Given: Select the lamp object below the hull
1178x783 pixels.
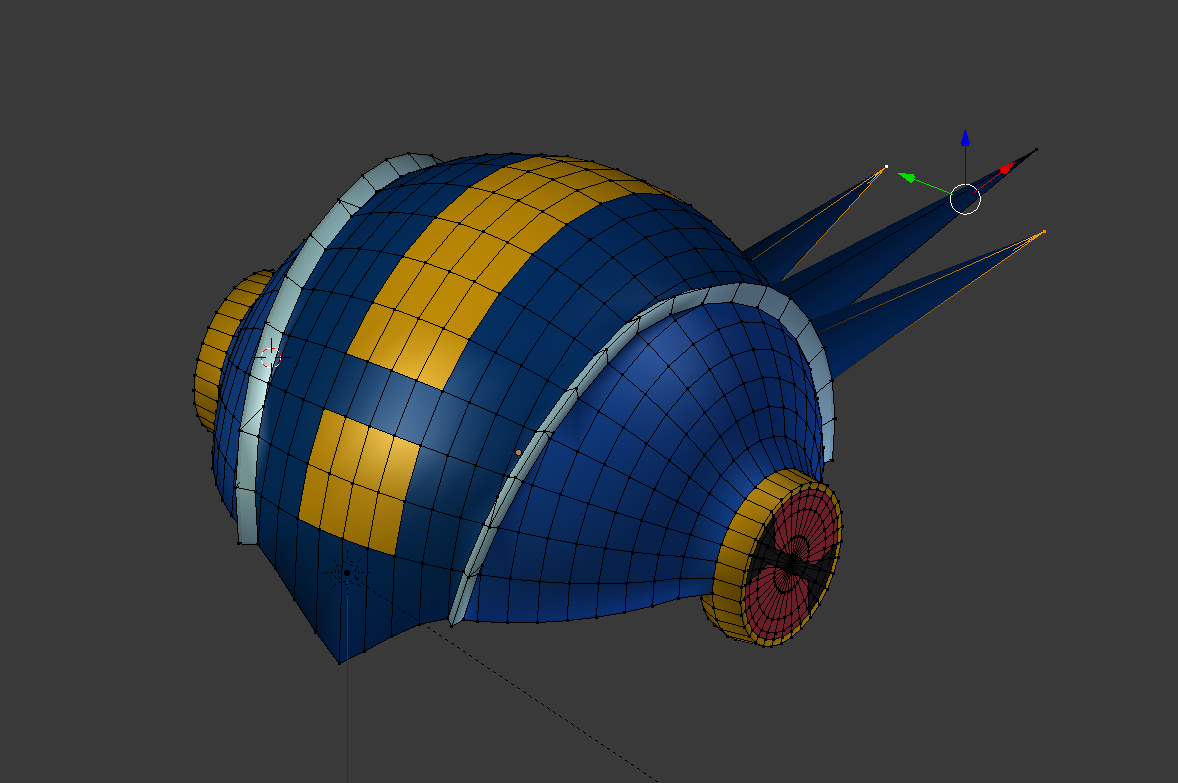Looking at the screenshot, I should click(347, 573).
